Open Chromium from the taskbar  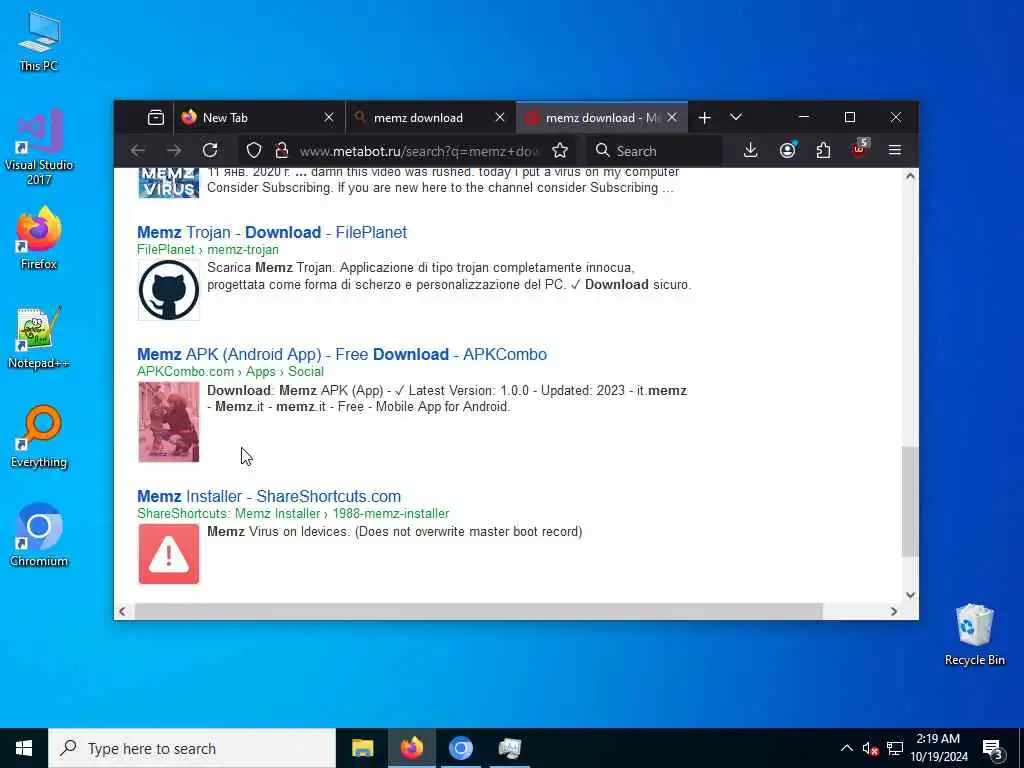click(460, 748)
